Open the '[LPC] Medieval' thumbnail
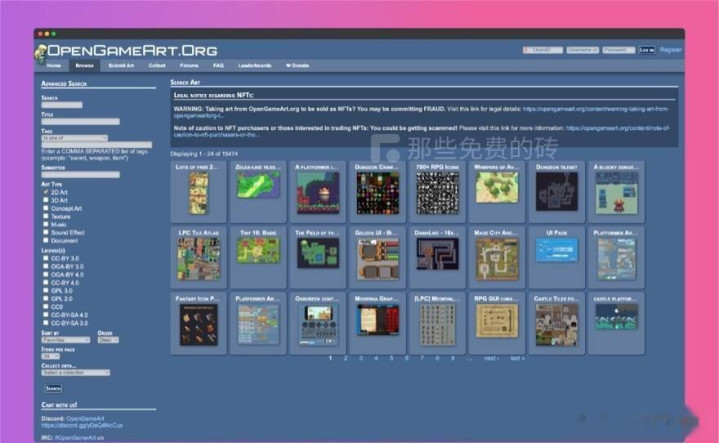The height and width of the screenshot is (443, 719). (x=437, y=323)
